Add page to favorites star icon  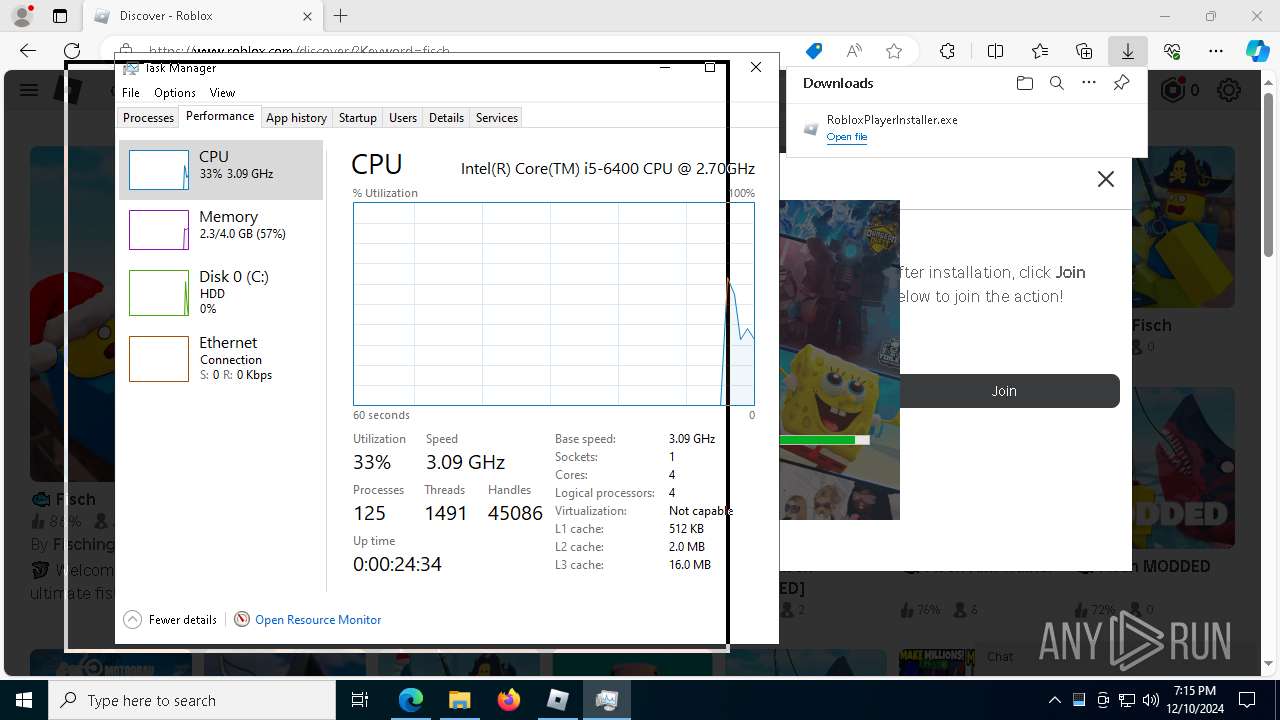tap(894, 51)
